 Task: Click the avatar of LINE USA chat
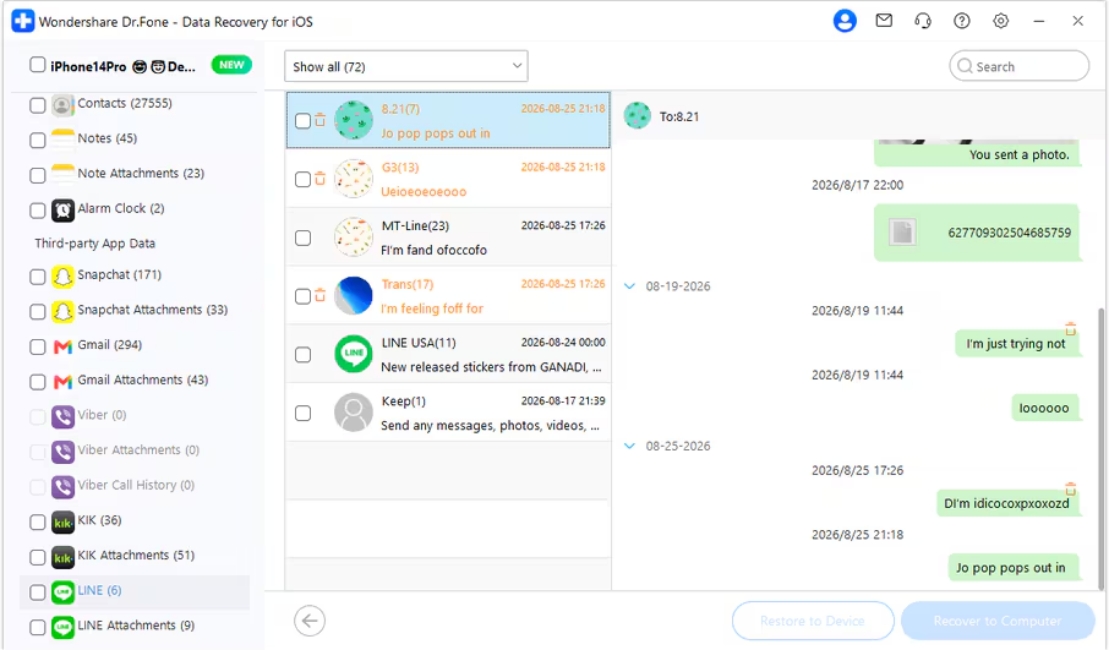(x=353, y=354)
